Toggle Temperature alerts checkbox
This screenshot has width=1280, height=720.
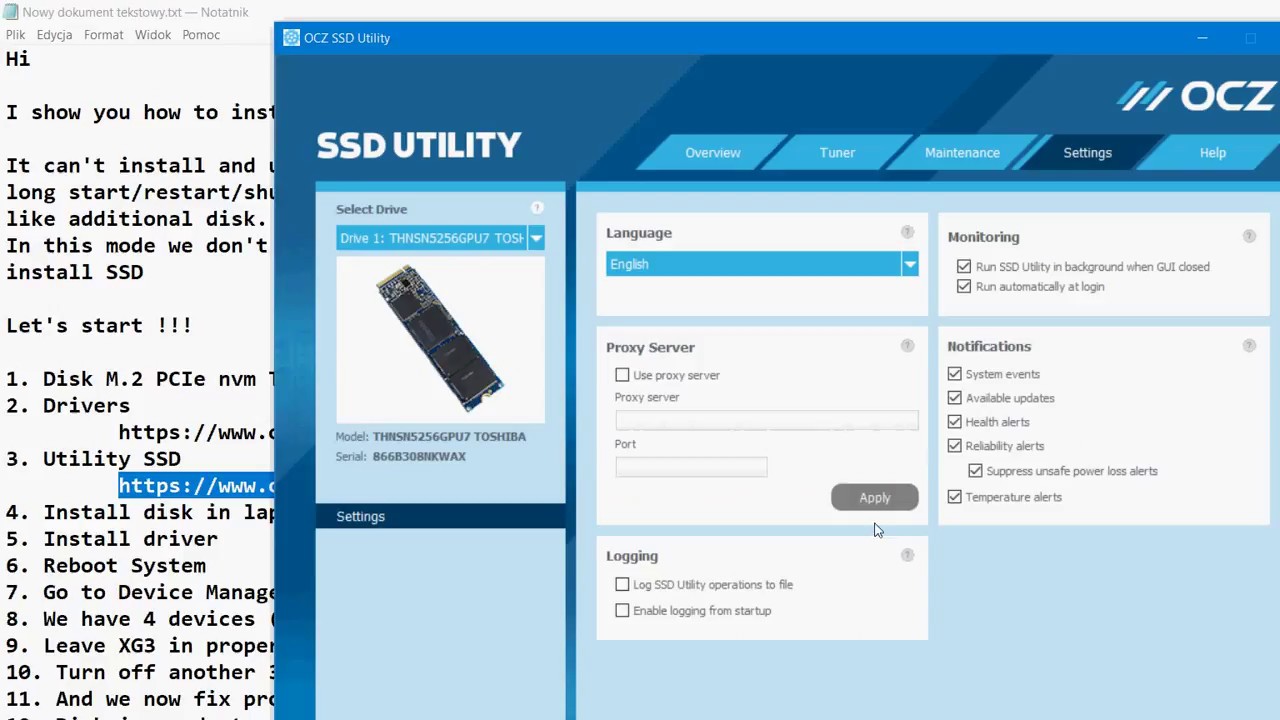point(954,496)
